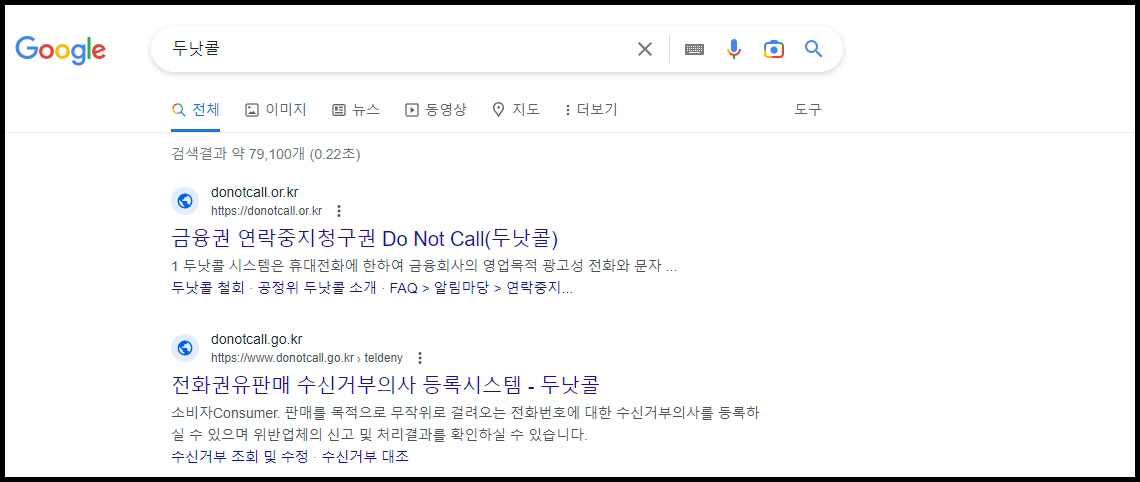Open the 두낫콜 철회 sitelink

[x=209, y=288]
